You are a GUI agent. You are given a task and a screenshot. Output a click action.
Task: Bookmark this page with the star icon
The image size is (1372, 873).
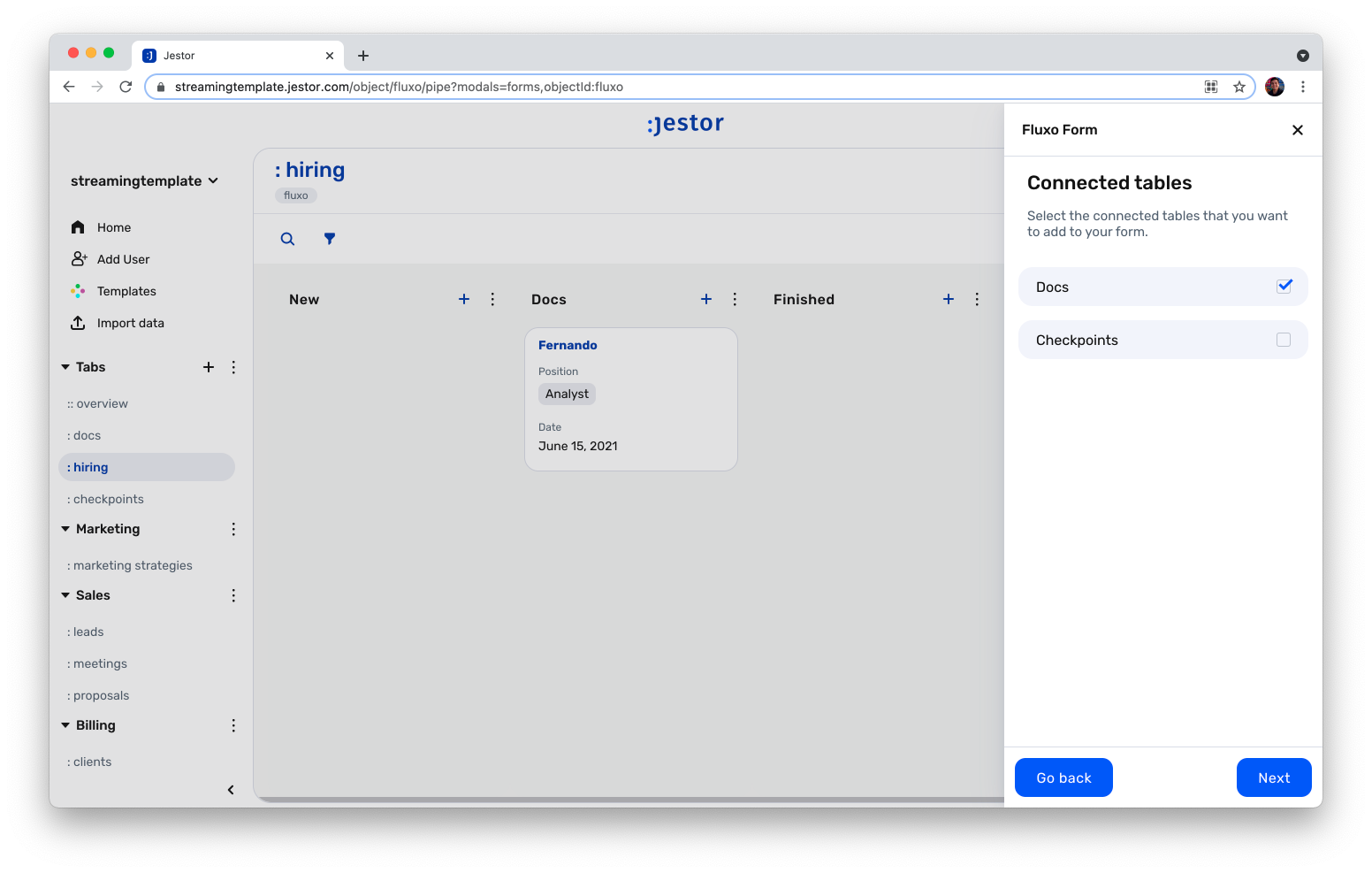(x=1239, y=87)
